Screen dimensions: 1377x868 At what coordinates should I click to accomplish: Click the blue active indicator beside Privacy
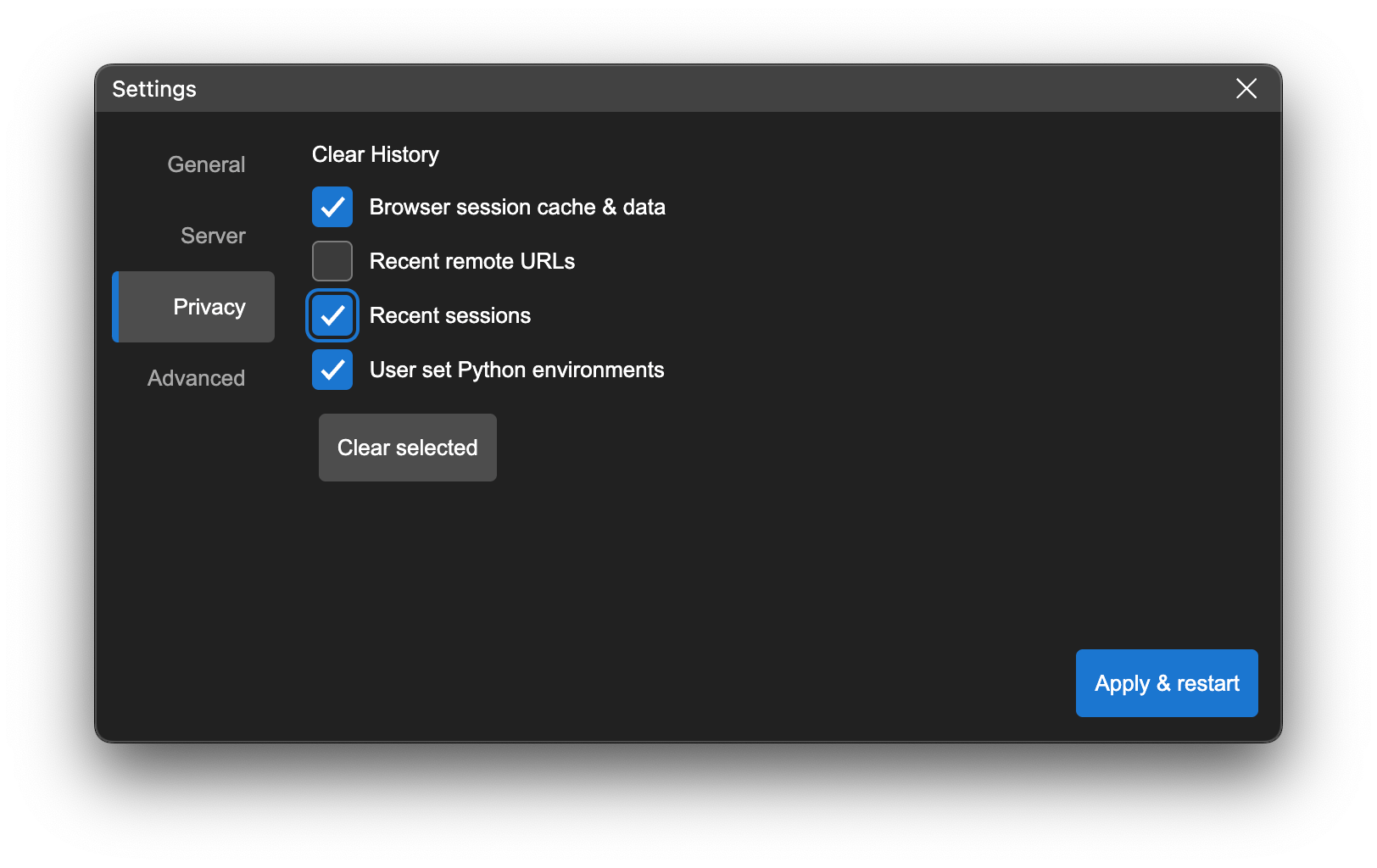tap(115, 307)
